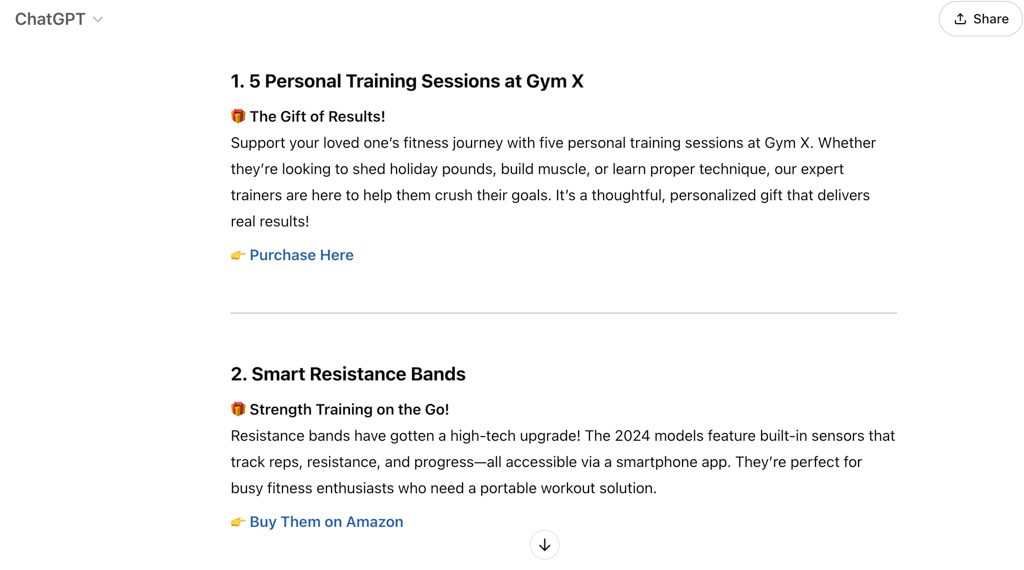Click pointing hand emoji before Buy Them on Amazon
The width and height of the screenshot is (1024, 570).
238,522
